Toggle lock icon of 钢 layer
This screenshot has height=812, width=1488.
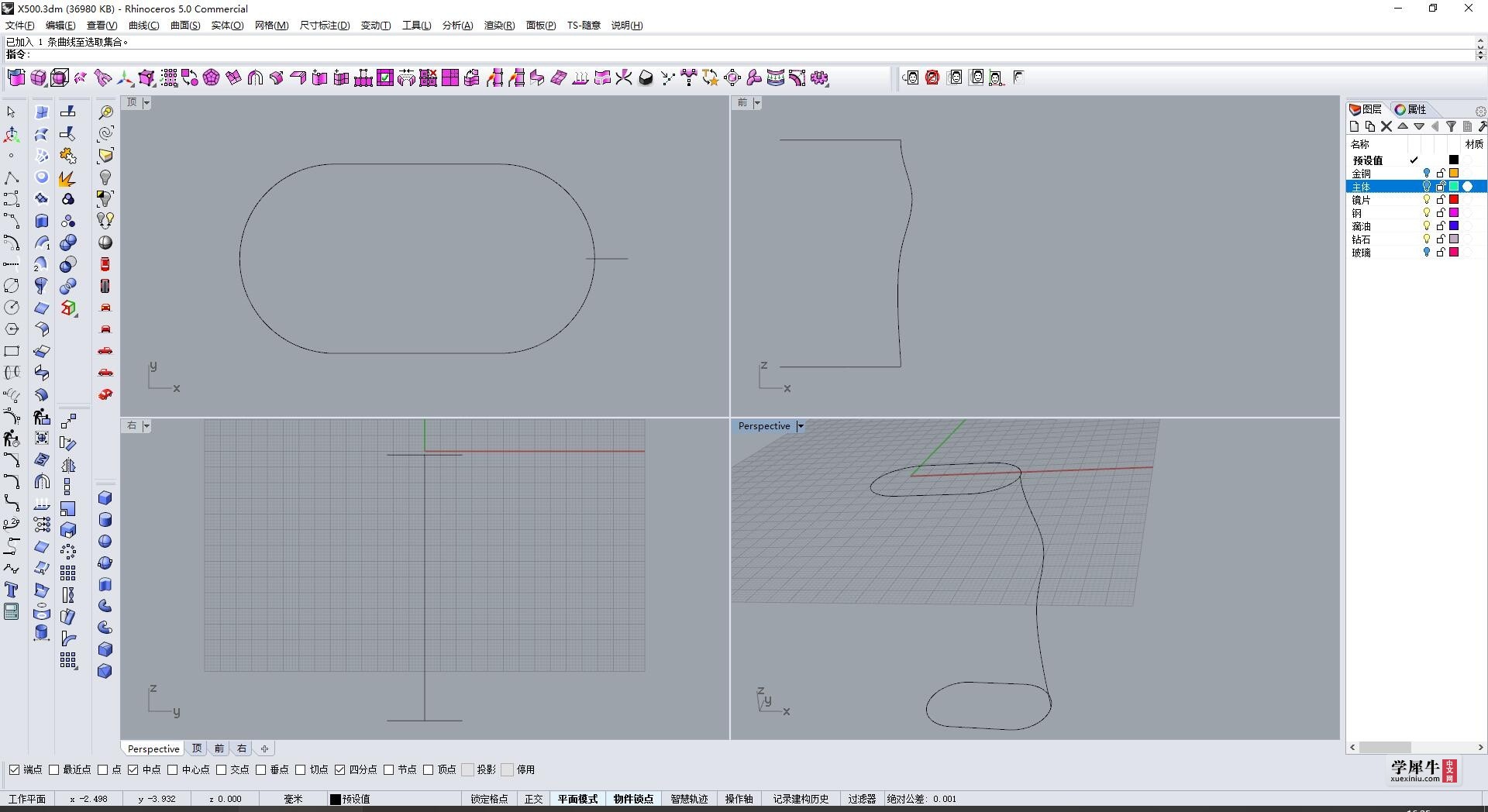click(x=1441, y=213)
